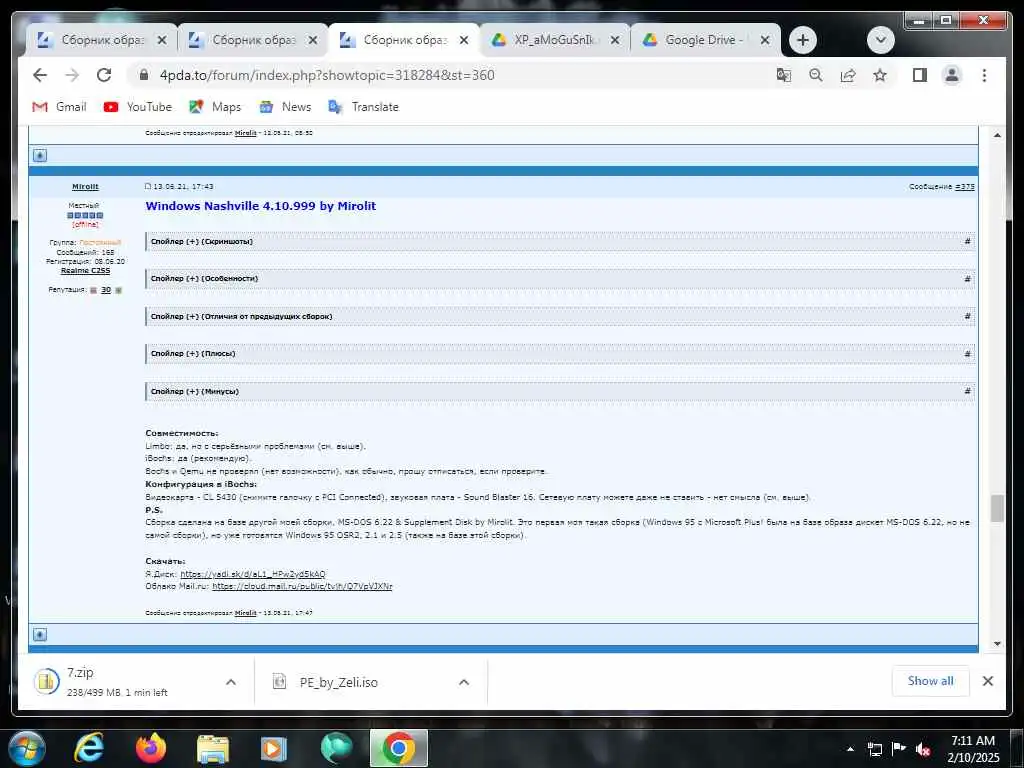This screenshot has height=768, width=1024.
Task: Click scrollbar down arrow
Action: 997,644
